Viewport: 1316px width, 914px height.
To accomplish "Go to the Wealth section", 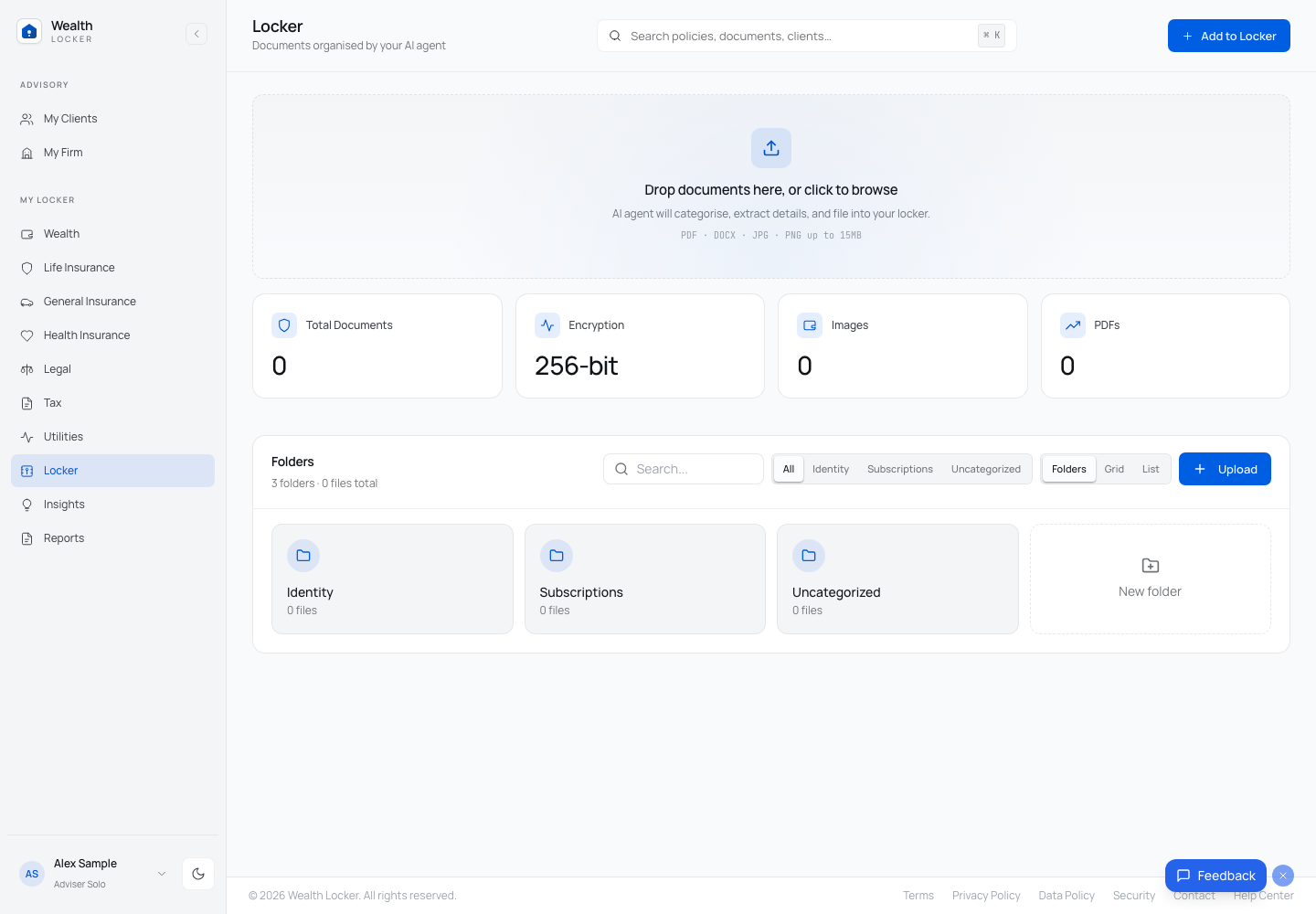I will coord(112,234).
